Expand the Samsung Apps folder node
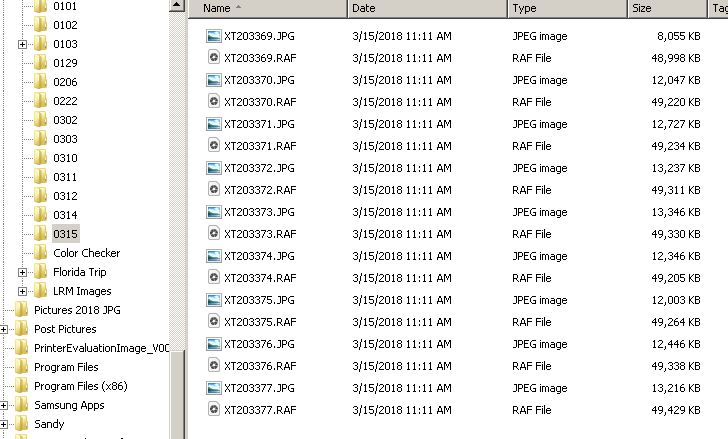Viewport: 728px width, 439px height. [5, 405]
